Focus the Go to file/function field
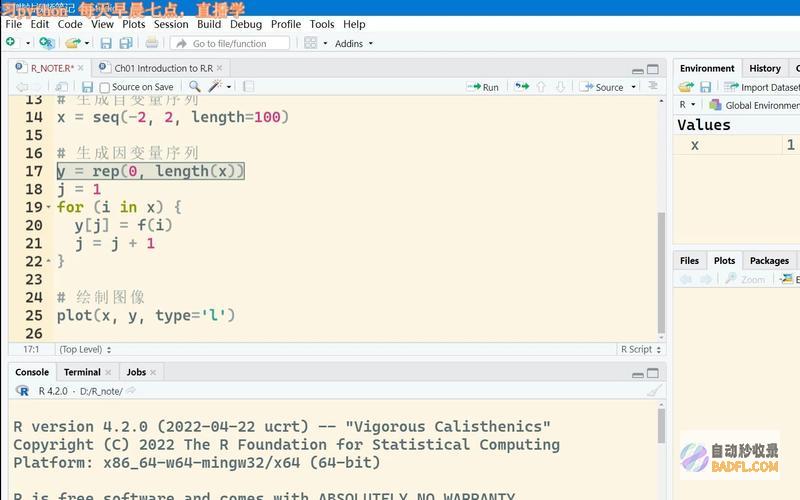Viewport: 800px width, 500px height. (x=230, y=43)
